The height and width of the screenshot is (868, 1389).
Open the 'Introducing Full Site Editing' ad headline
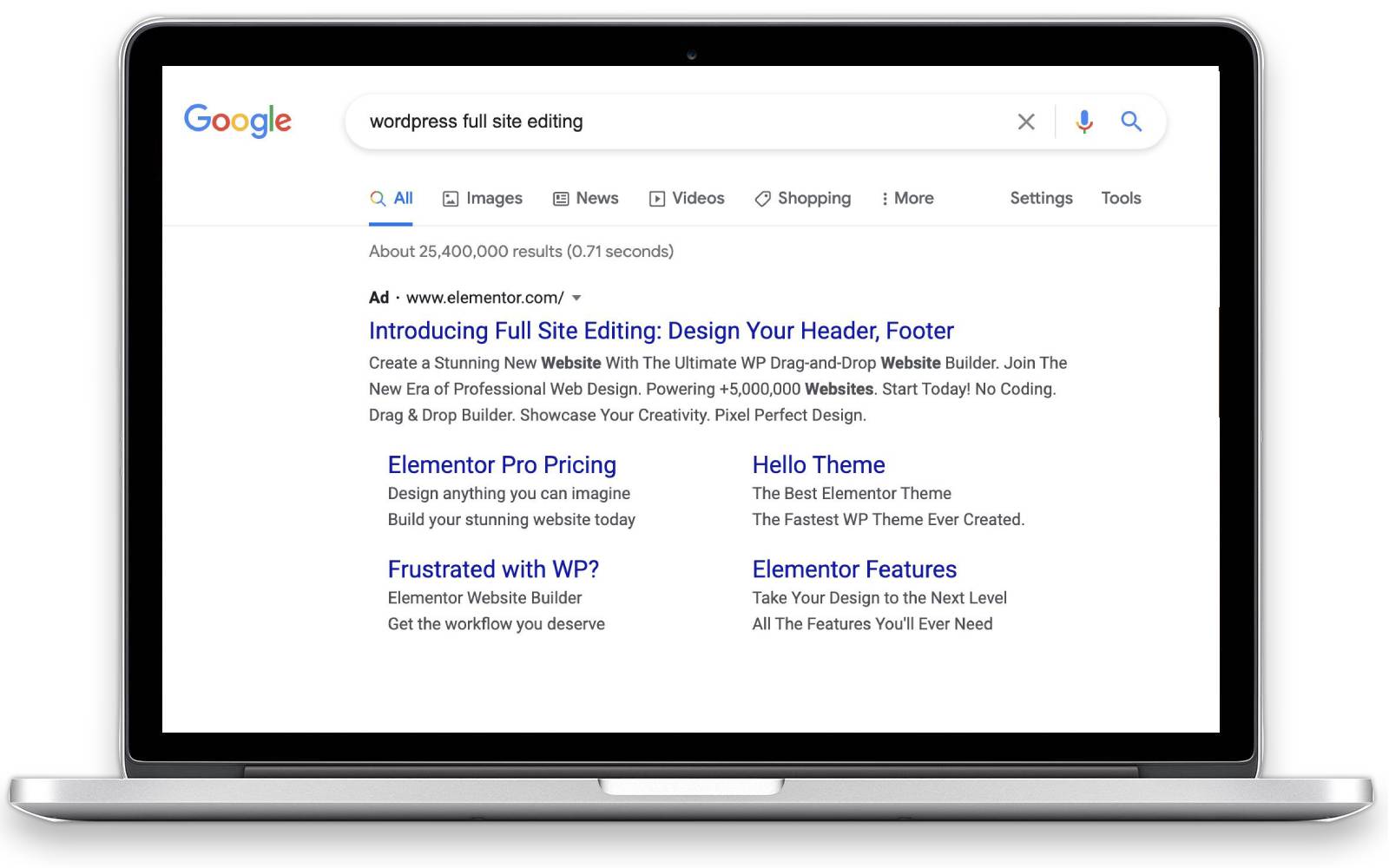[x=662, y=331]
